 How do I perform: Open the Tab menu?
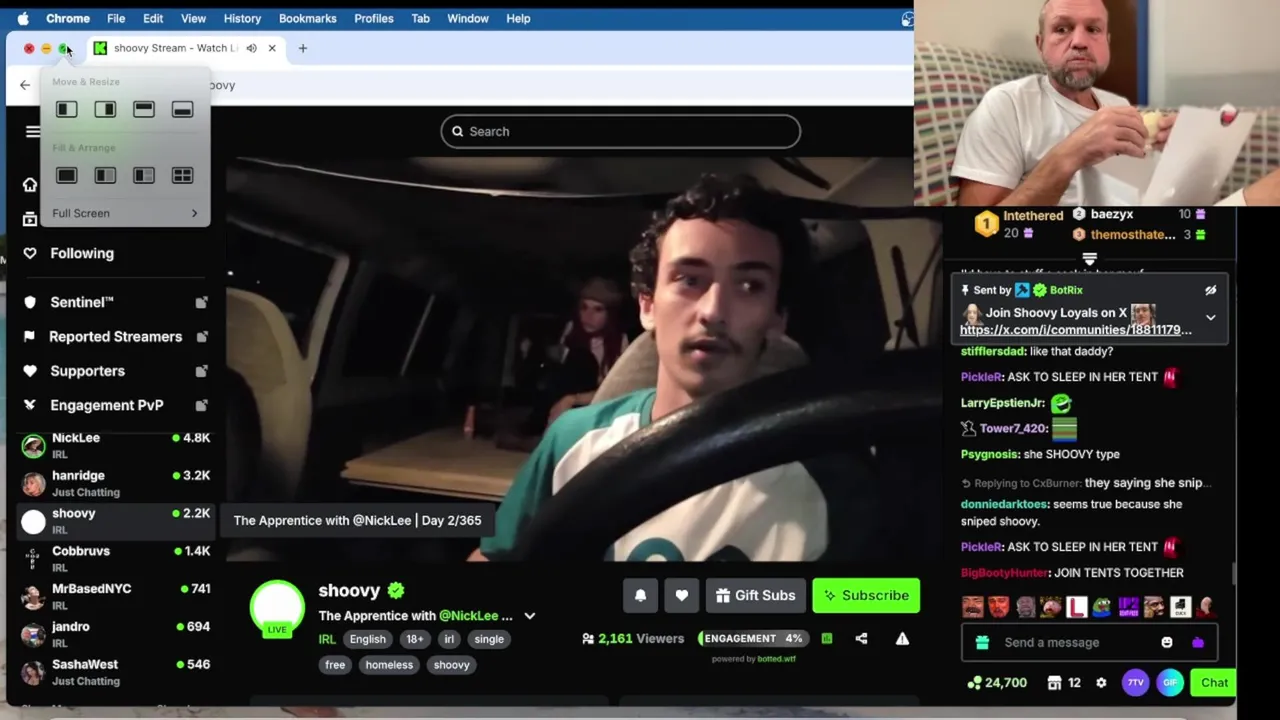(420, 18)
